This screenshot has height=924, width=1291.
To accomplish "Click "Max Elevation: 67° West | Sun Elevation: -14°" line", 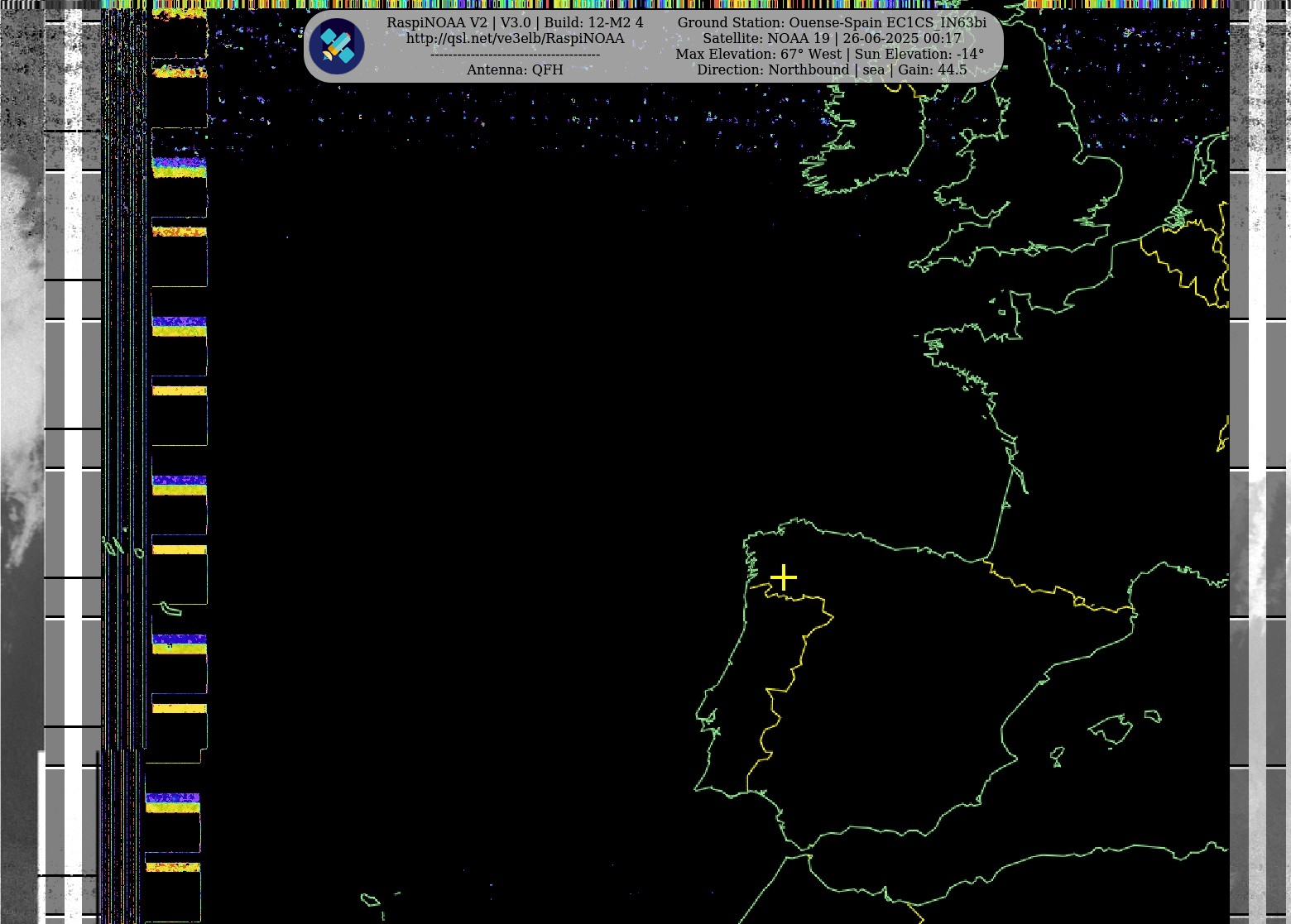I will click(x=830, y=55).
